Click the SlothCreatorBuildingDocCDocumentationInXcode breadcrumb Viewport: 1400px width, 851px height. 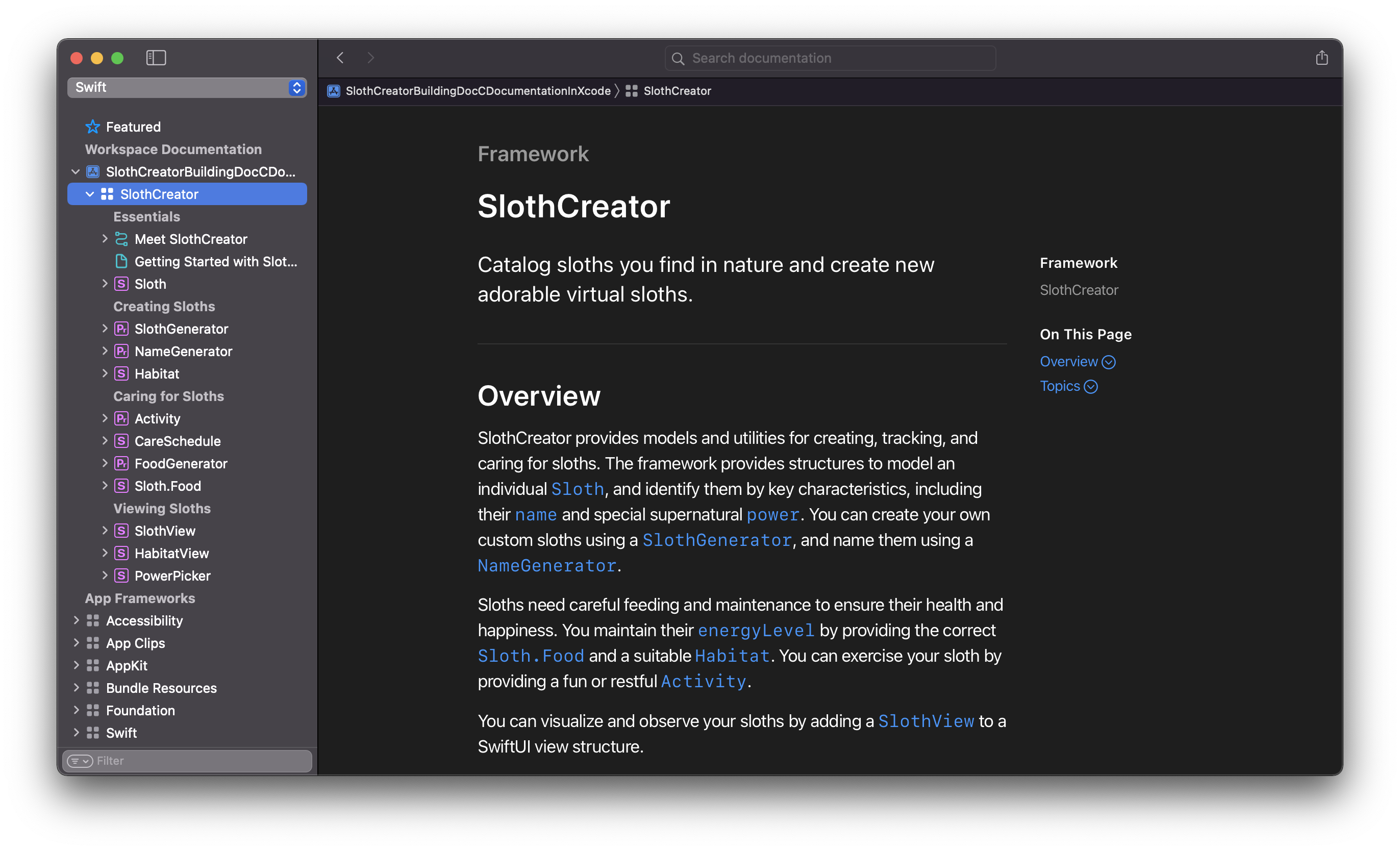click(x=478, y=91)
